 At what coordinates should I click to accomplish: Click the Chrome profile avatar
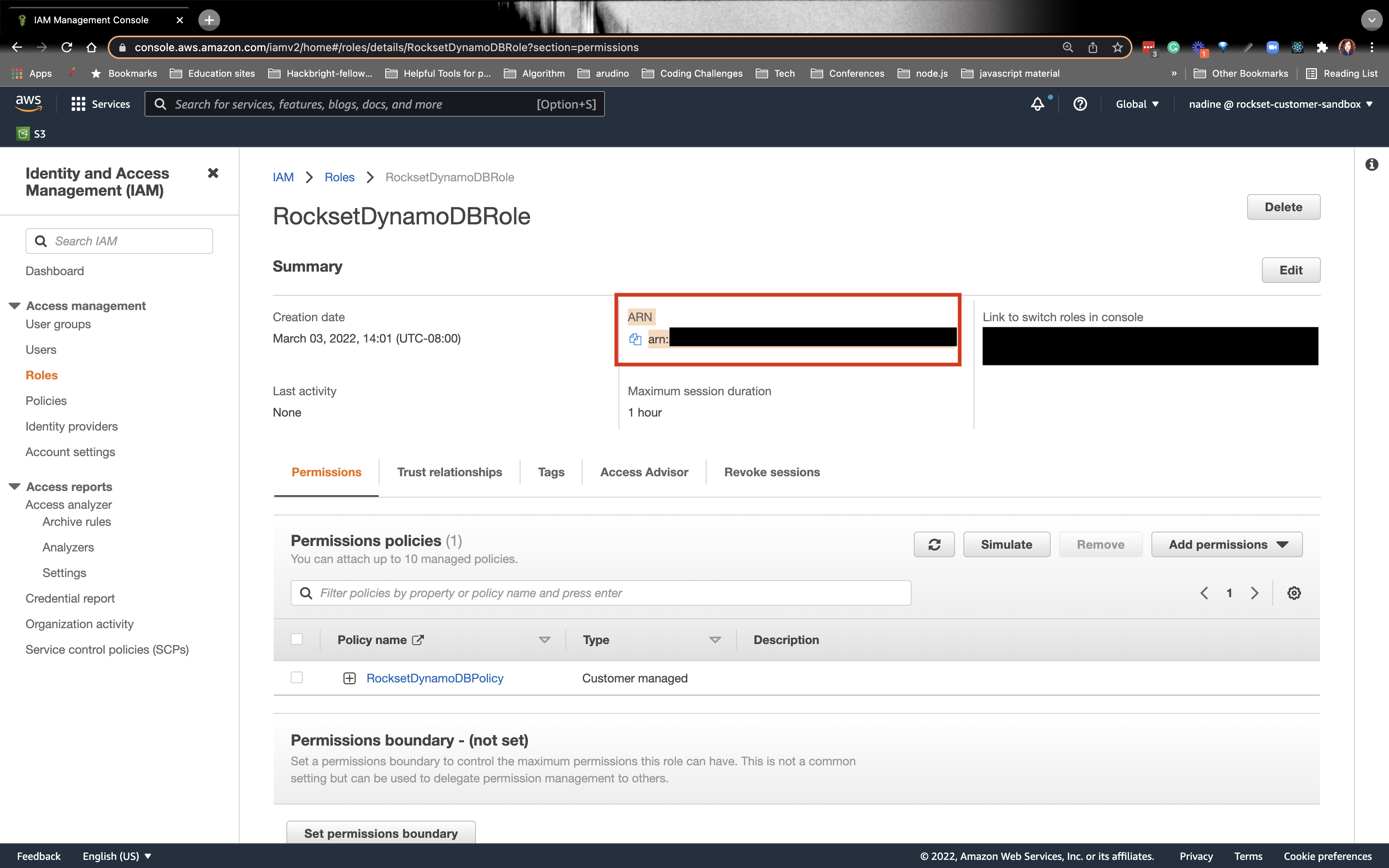coord(1347,47)
